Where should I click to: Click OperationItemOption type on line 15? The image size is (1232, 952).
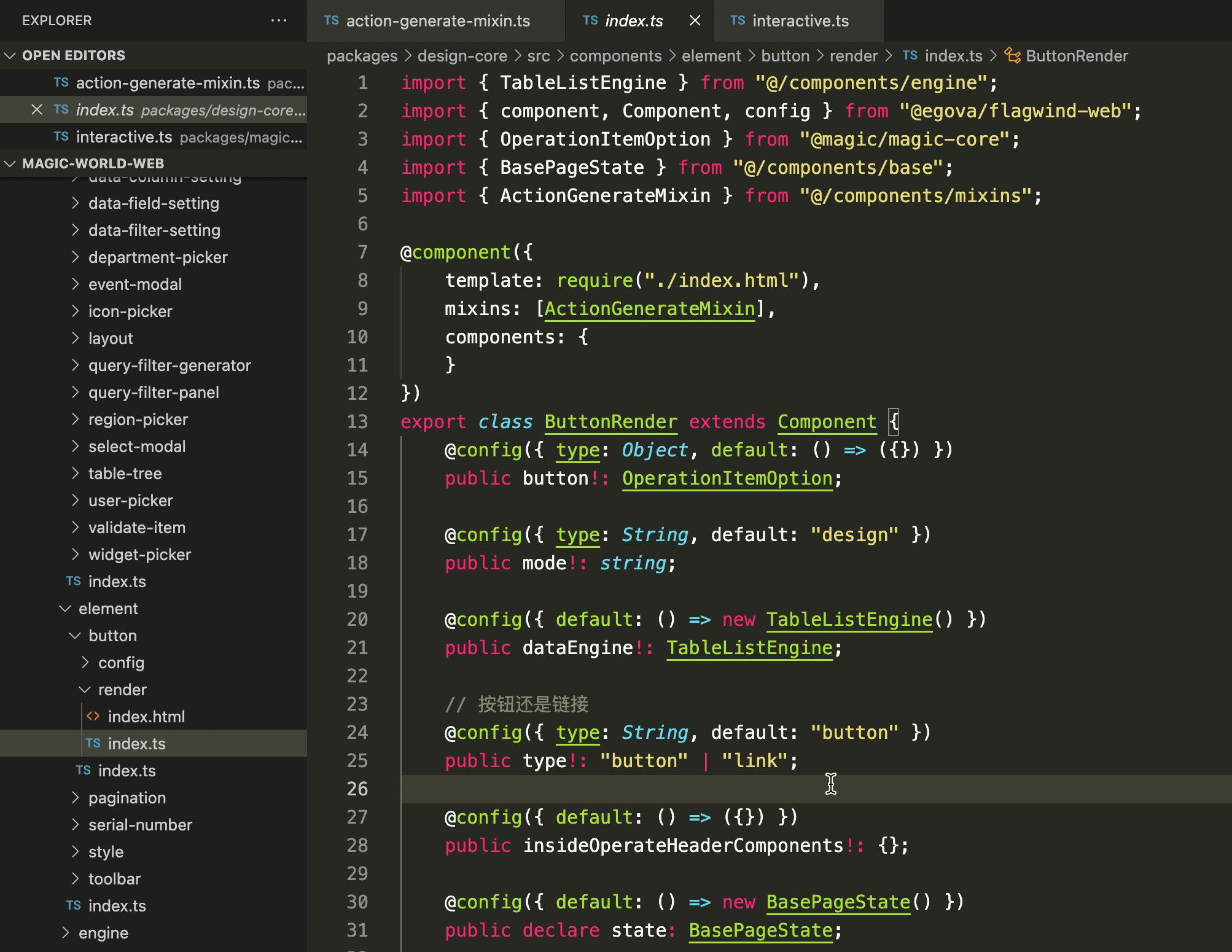point(727,478)
